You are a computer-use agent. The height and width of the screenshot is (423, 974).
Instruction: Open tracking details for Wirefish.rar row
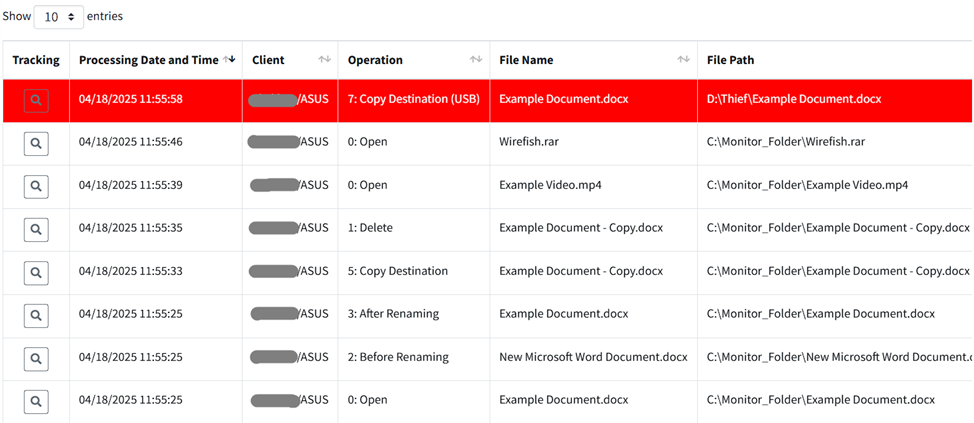(36, 143)
